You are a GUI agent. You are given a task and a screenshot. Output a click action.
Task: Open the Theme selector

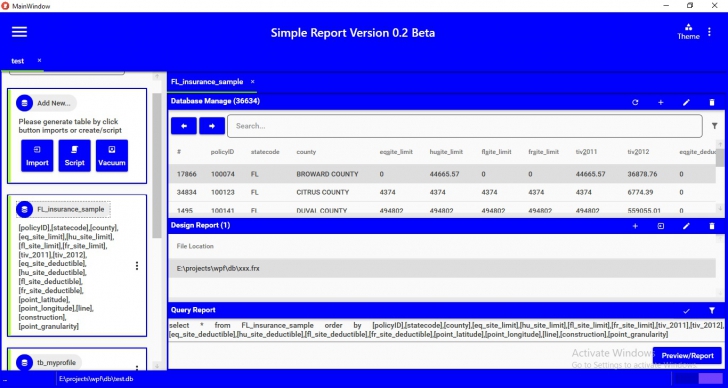[x=688, y=32]
